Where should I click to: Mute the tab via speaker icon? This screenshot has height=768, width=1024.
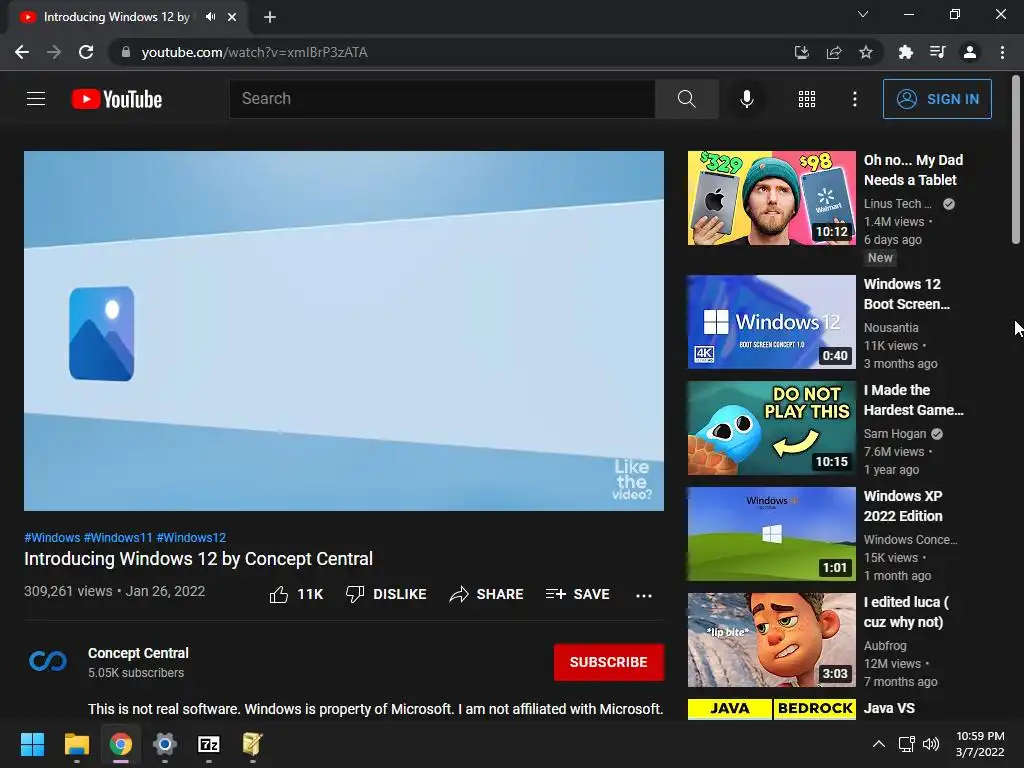[x=210, y=17]
